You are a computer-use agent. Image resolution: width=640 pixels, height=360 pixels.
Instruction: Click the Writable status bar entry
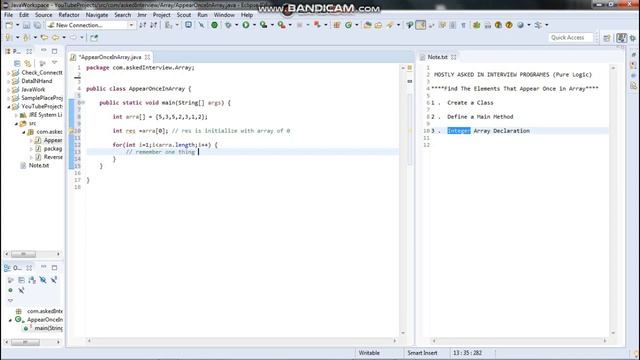click(369, 353)
